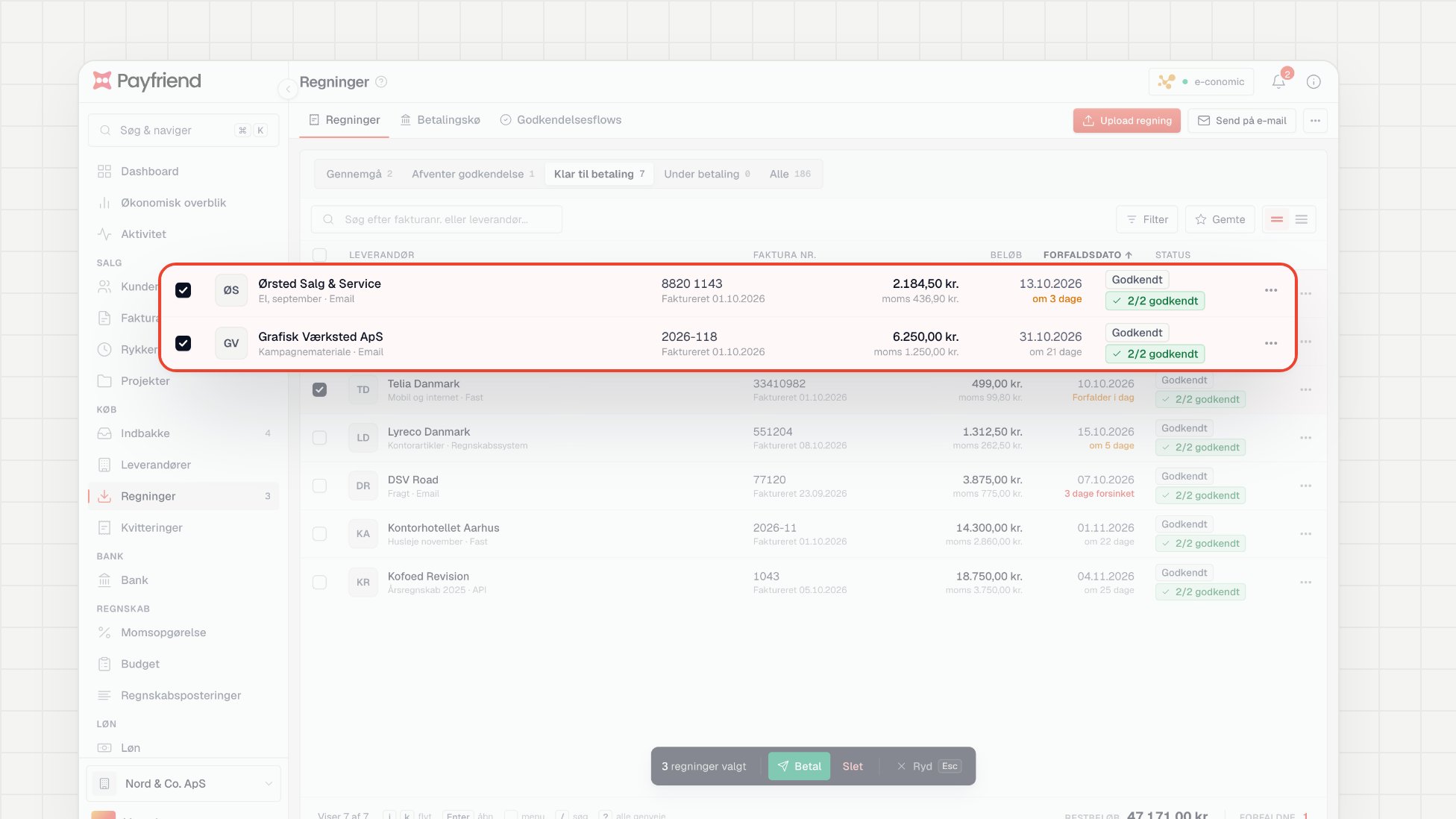The width and height of the screenshot is (1456, 819).
Task: Open the notifications bell icon
Action: (x=1278, y=81)
